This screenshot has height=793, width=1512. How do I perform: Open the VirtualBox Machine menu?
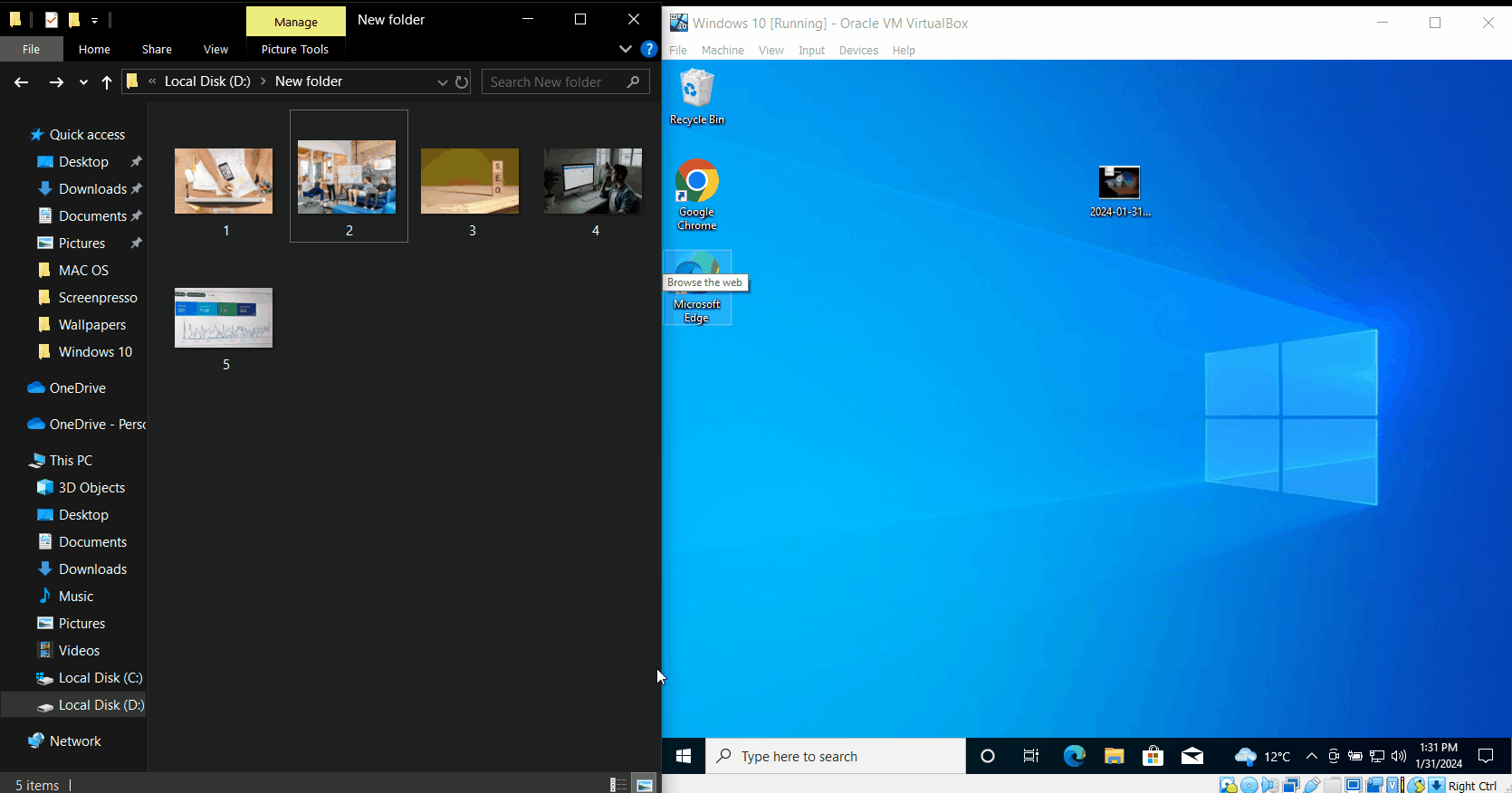pos(723,51)
